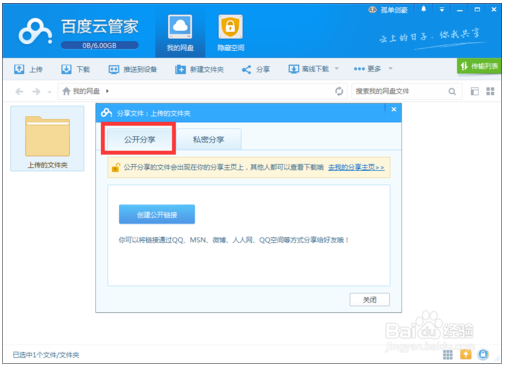Open the grid apps icon in status bar
The image size is (505, 366).
[x=448, y=355]
